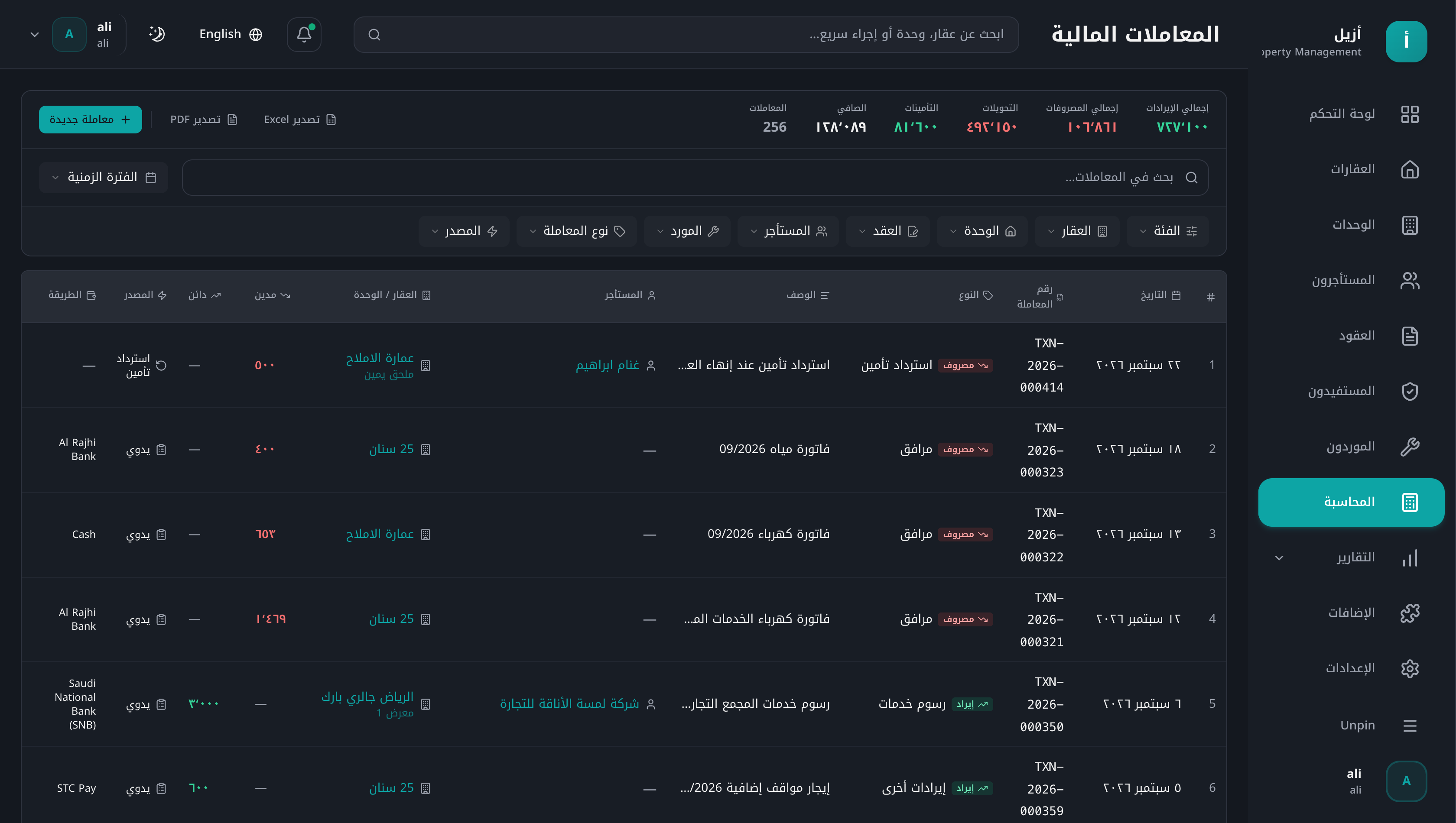Expand the reports (التقارير) menu chevron

click(1279, 558)
